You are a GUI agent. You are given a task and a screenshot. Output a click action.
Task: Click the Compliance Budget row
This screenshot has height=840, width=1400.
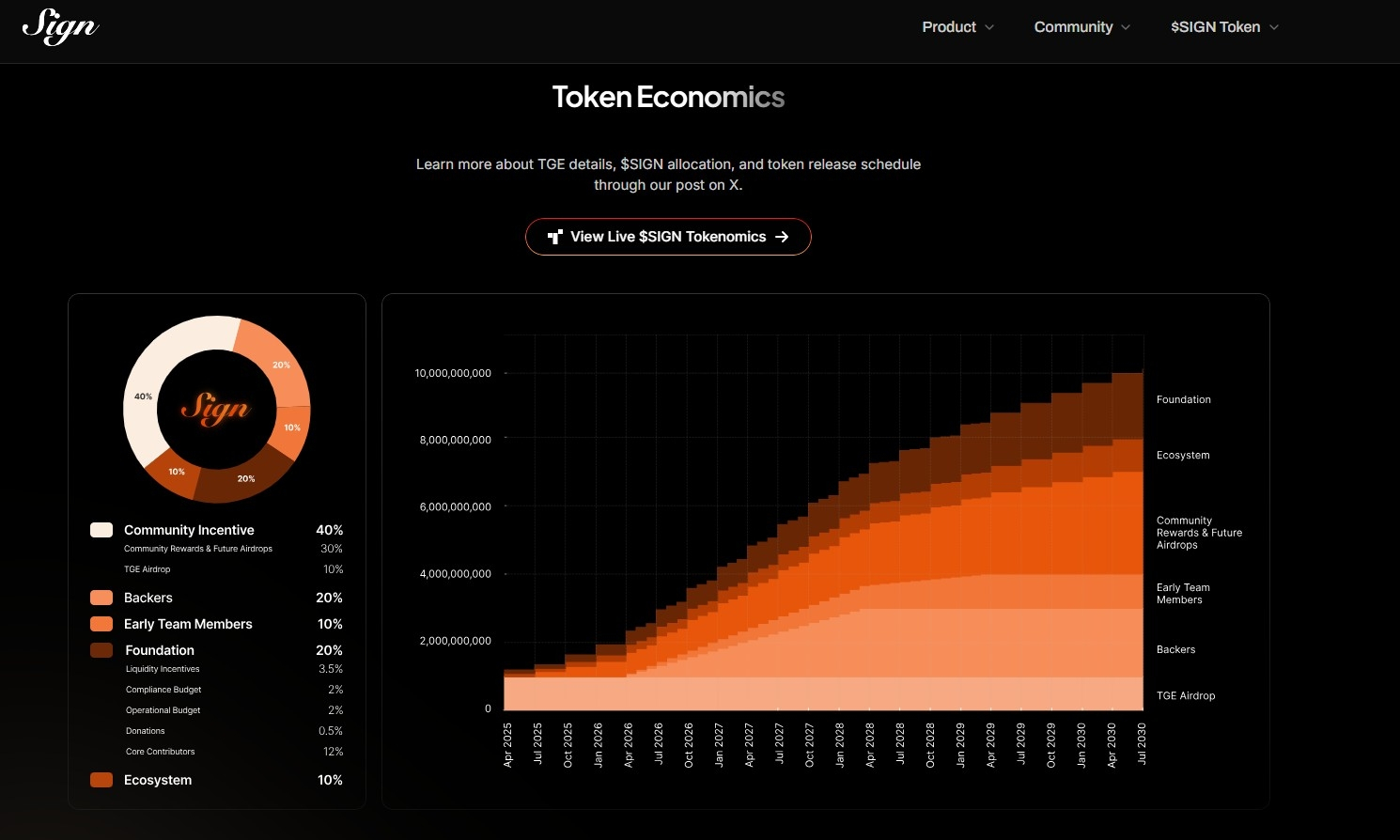point(234,690)
